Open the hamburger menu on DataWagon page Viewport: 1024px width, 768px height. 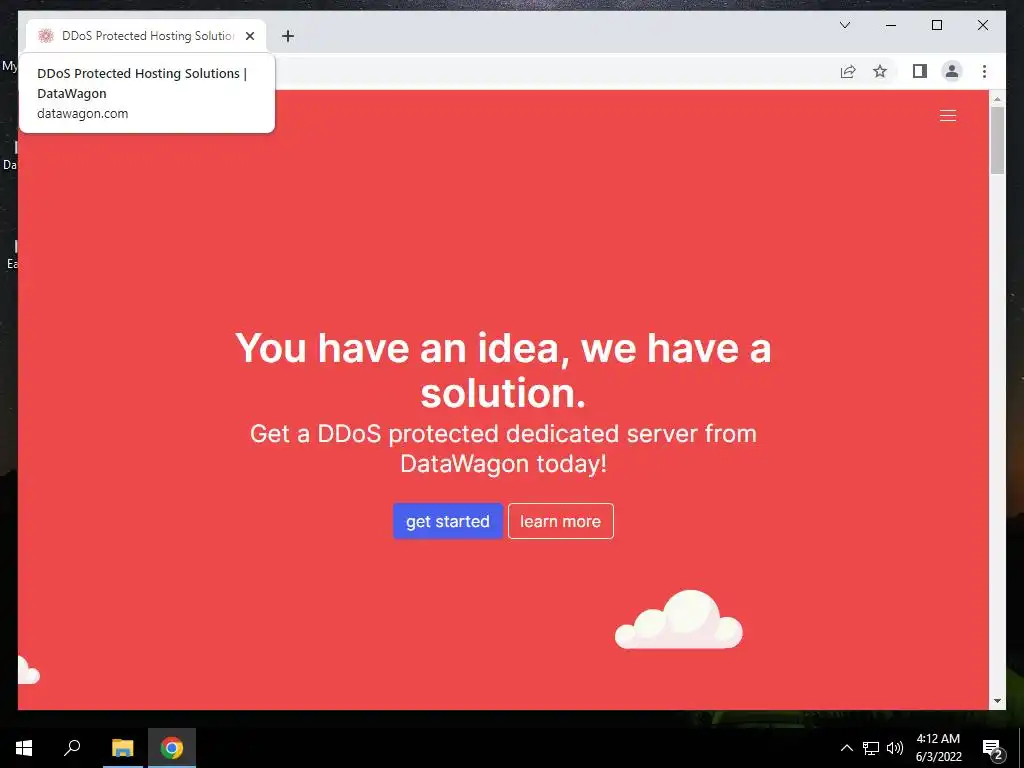pos(948,116)
